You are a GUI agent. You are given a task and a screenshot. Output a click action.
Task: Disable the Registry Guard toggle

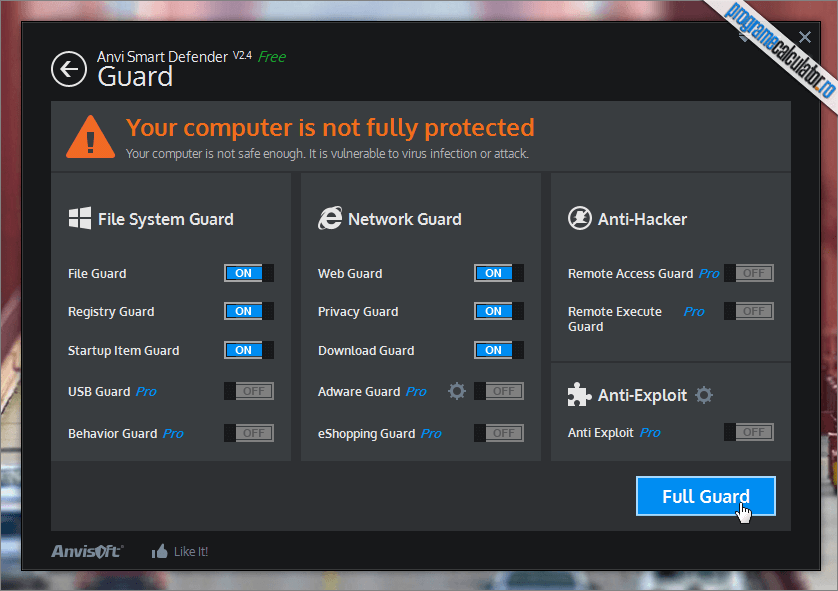[x=249, y=311]
